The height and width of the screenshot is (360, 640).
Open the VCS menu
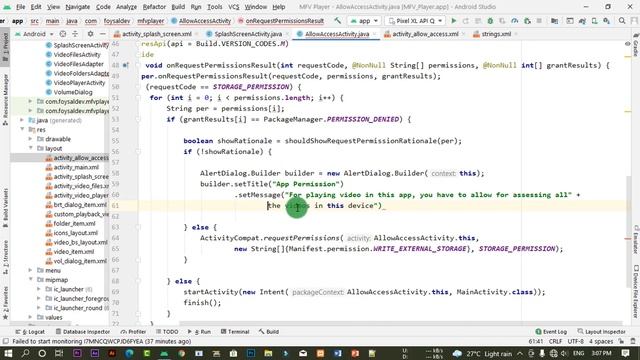point(233,7)
